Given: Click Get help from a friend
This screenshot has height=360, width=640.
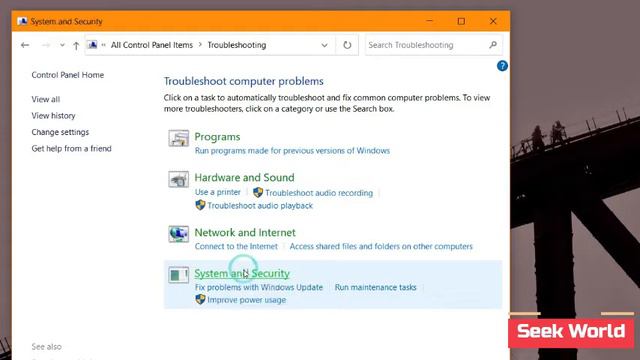Looking at the screenshot, I should 71,149.
